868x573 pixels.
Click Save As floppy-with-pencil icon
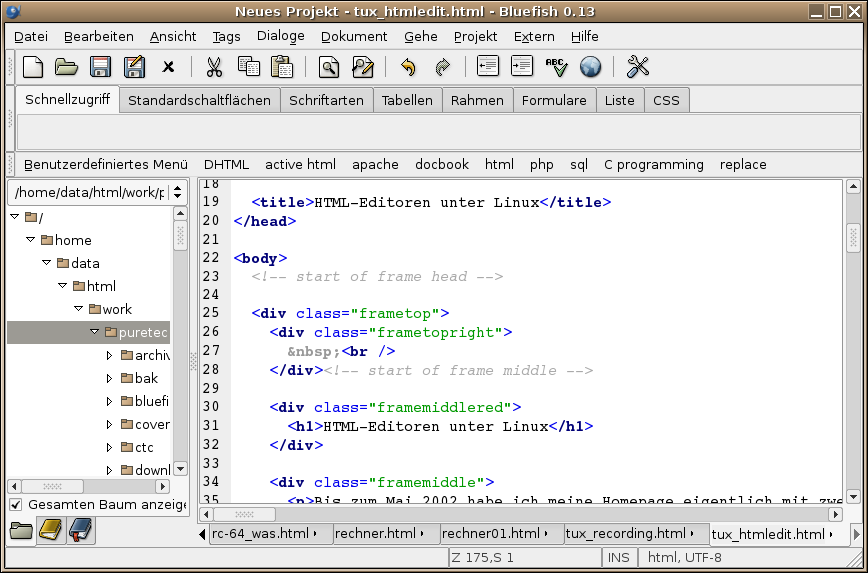pos(134,67)
